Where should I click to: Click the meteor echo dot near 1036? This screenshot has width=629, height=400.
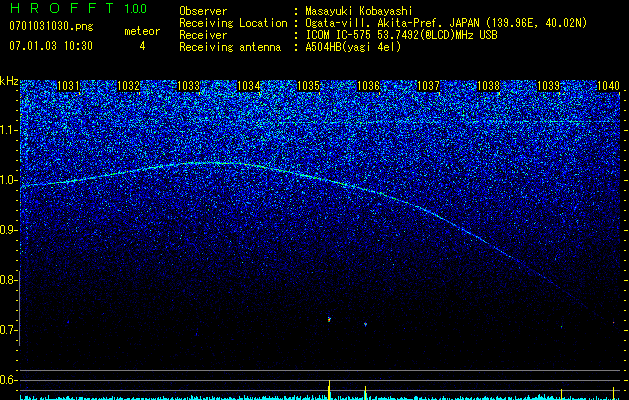(x=365, y=324)
